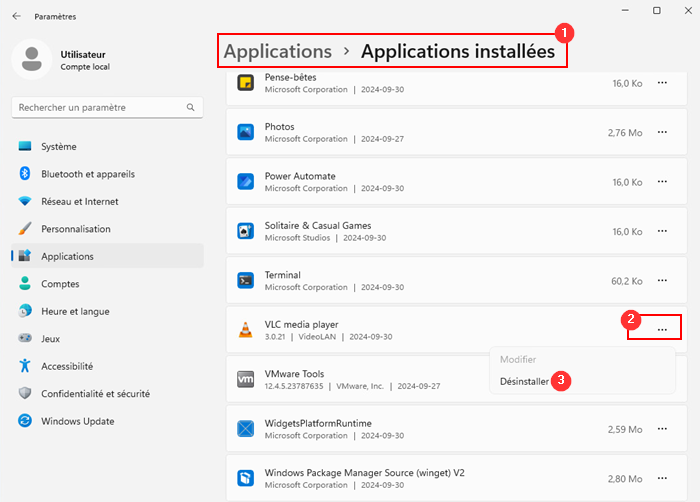Image resolution: width=700 pixels, height=502 pixels.
Task: Open more options for Pense-bêtes
Action: [662, 83]
